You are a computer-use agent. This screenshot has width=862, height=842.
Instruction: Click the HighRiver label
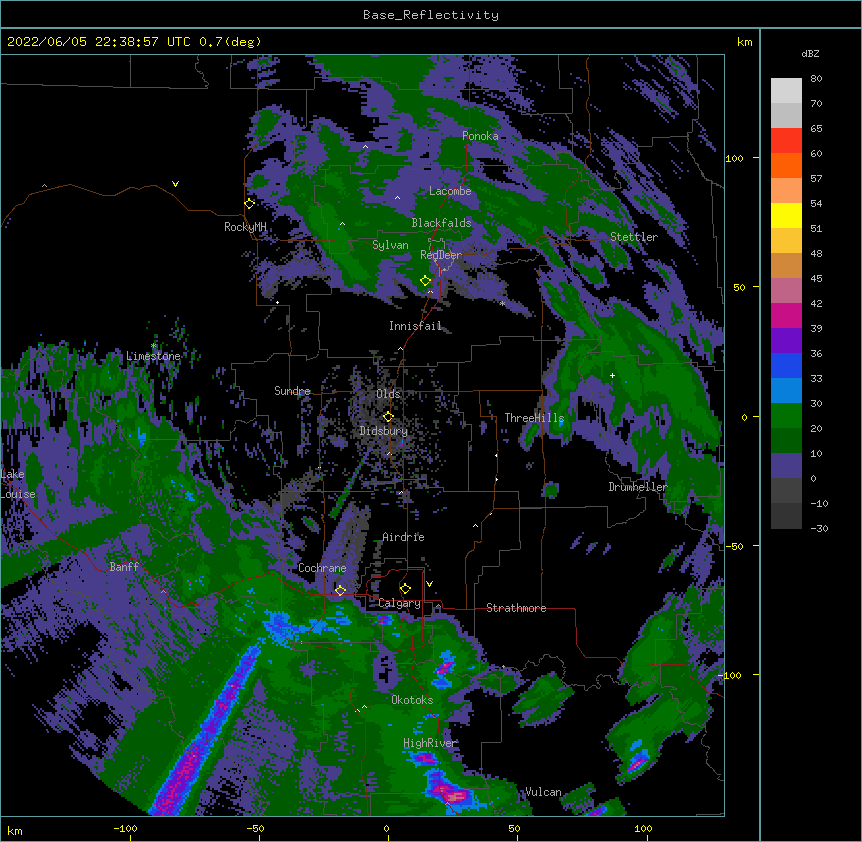coord(430,743)
